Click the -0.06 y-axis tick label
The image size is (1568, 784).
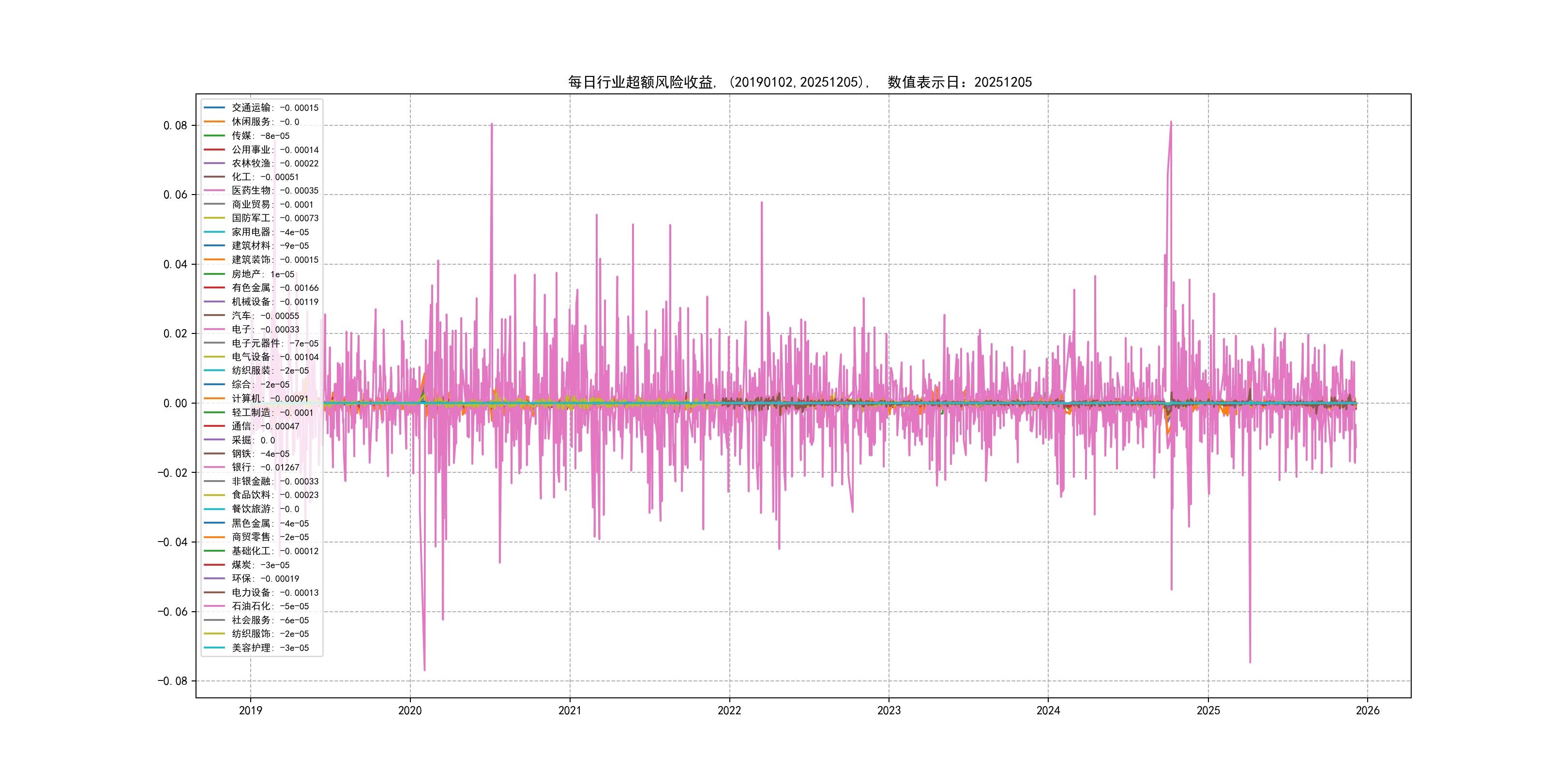pos(172,612)
